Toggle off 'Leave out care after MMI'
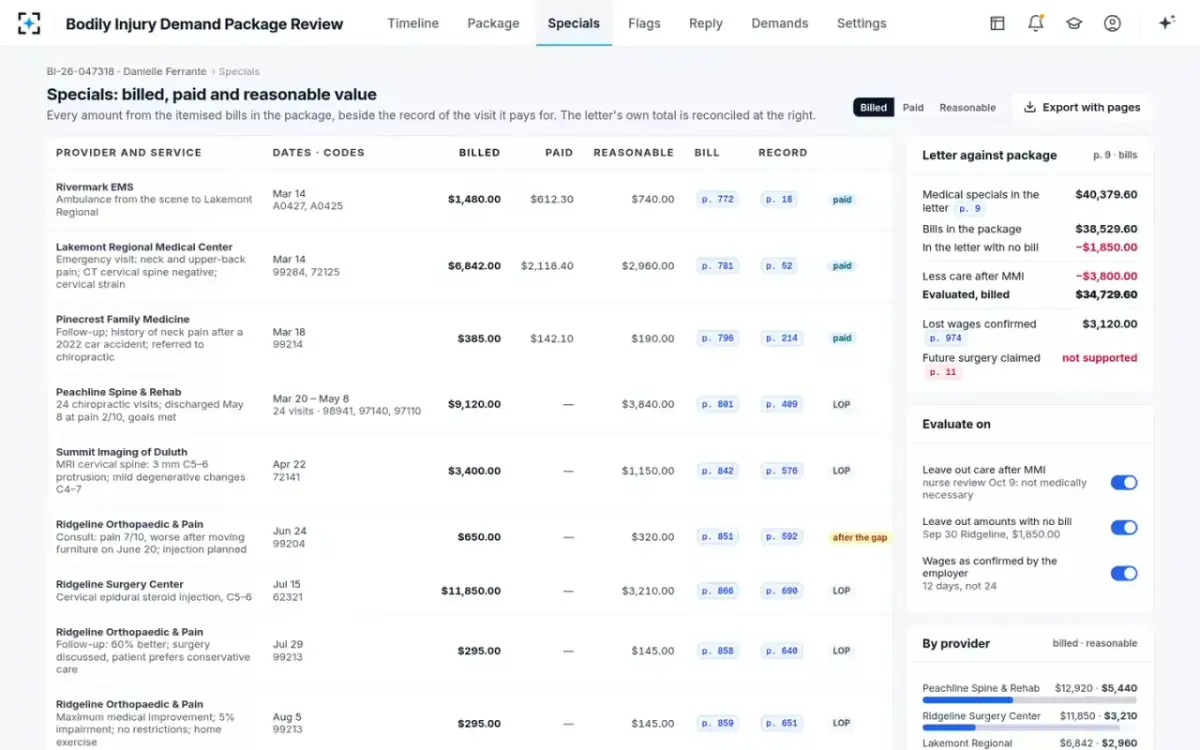Screen dimensions: 1200x750 [x=1124, y=482]
